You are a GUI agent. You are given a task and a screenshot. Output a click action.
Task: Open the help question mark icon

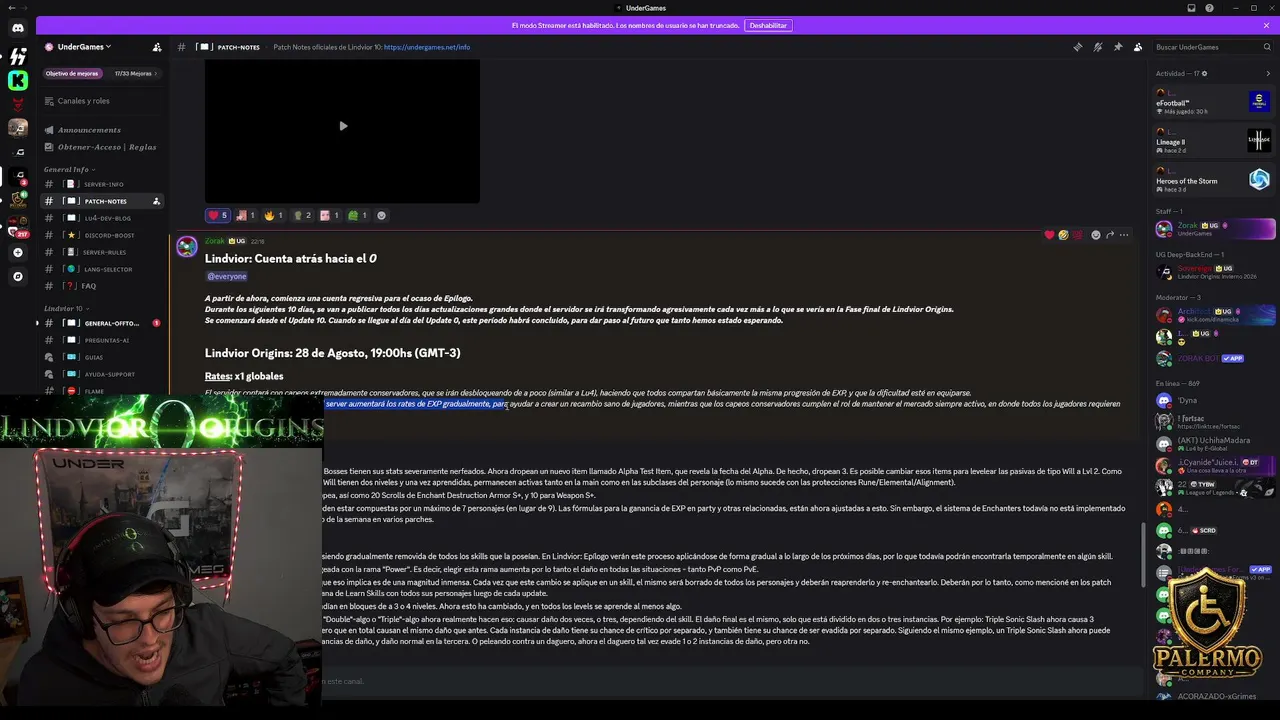1210,8
